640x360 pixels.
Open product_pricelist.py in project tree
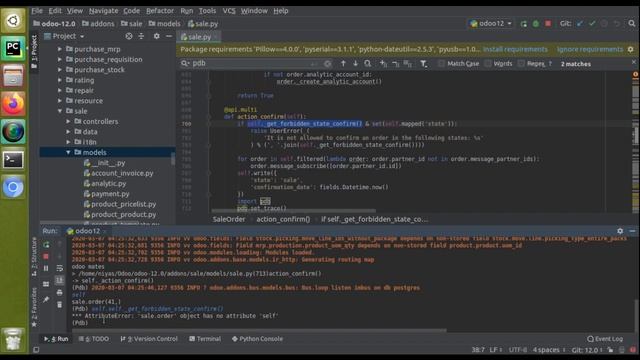click(x=123, y=204)
